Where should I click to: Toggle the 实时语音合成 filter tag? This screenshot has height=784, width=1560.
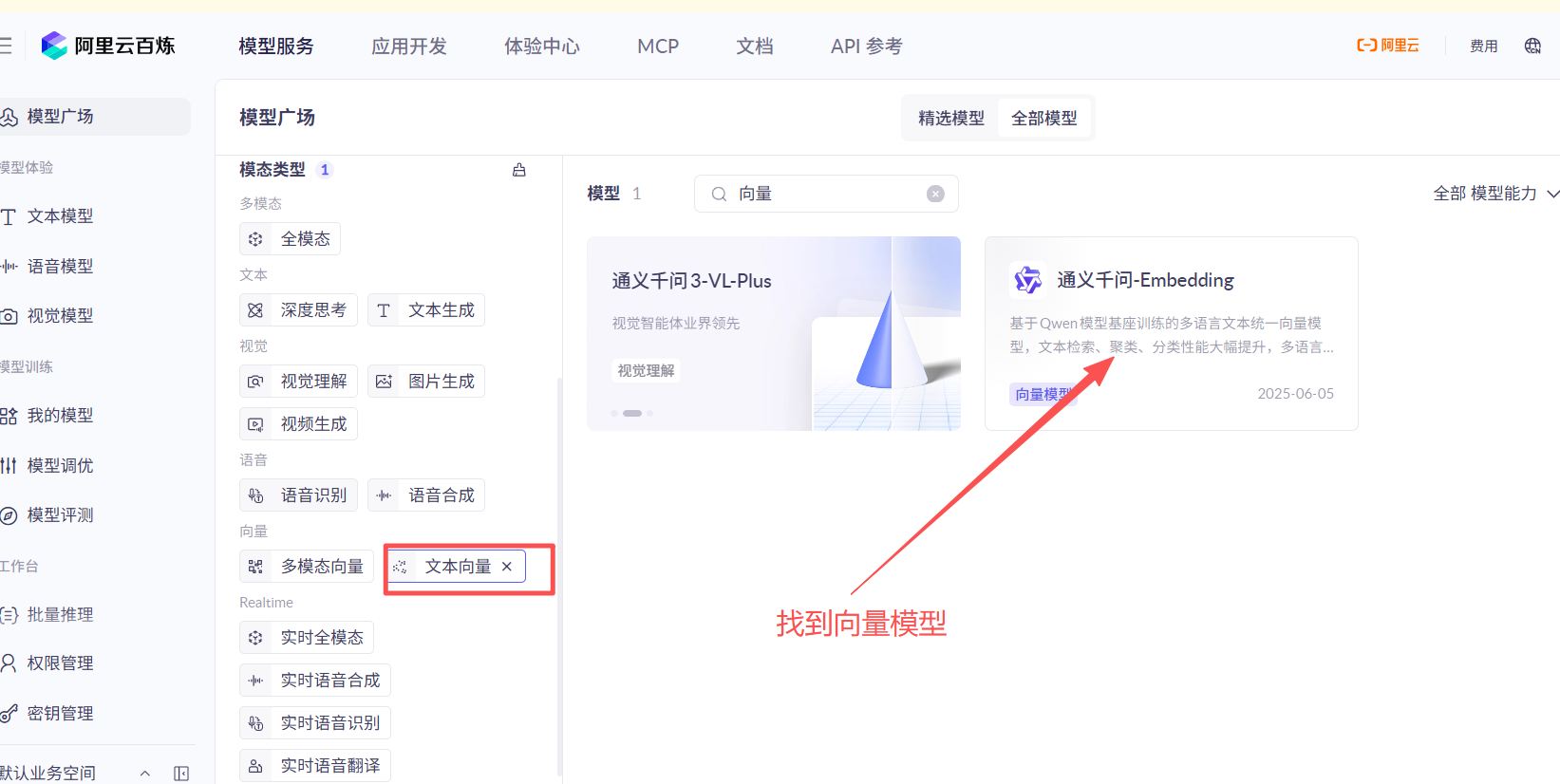coord(315,681)
